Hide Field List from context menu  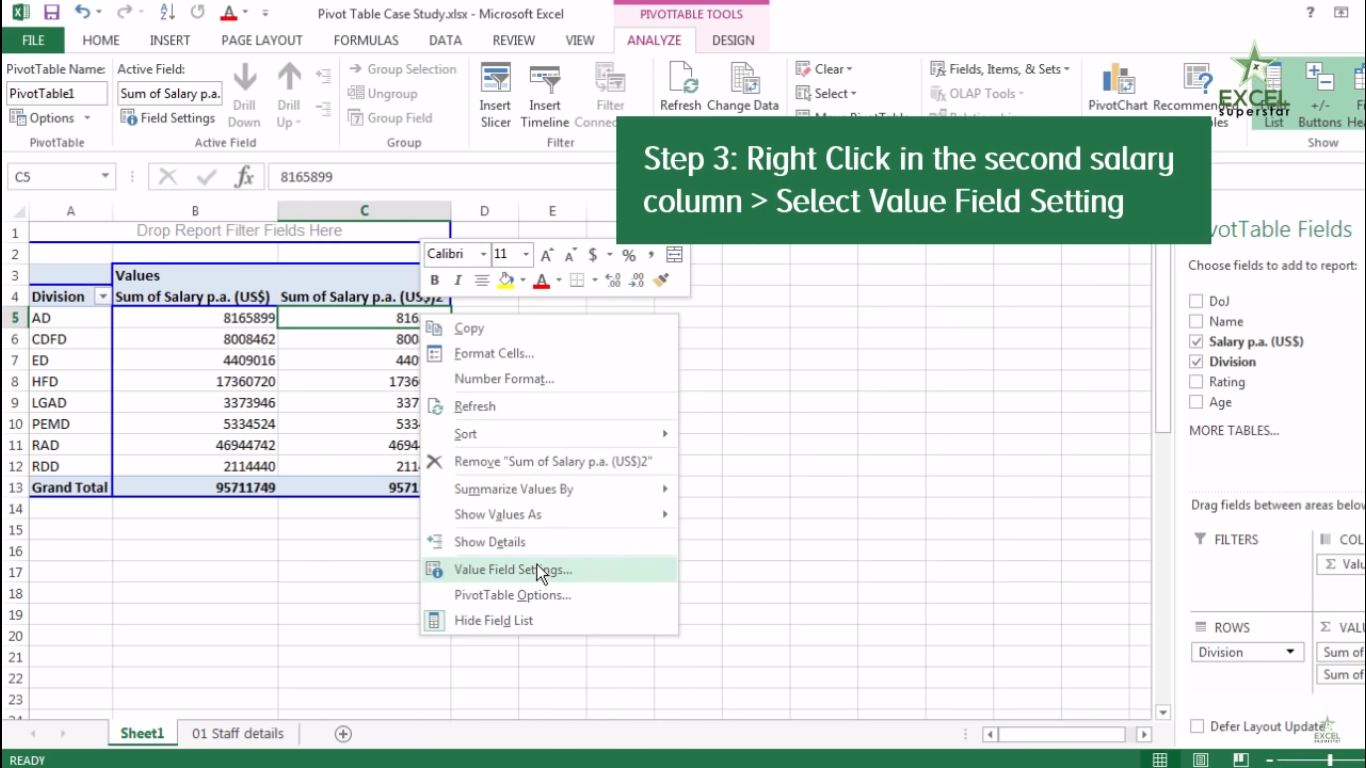point(549,620)
